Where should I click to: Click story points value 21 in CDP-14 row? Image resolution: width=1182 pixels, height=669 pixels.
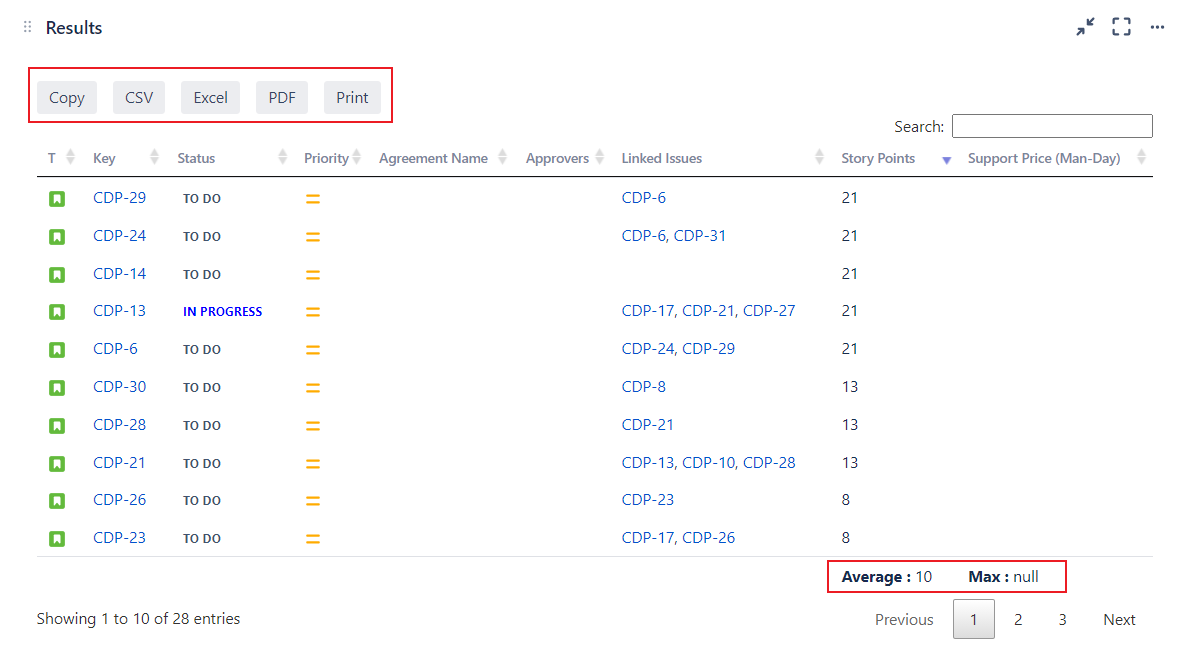[x=850, y=274]
